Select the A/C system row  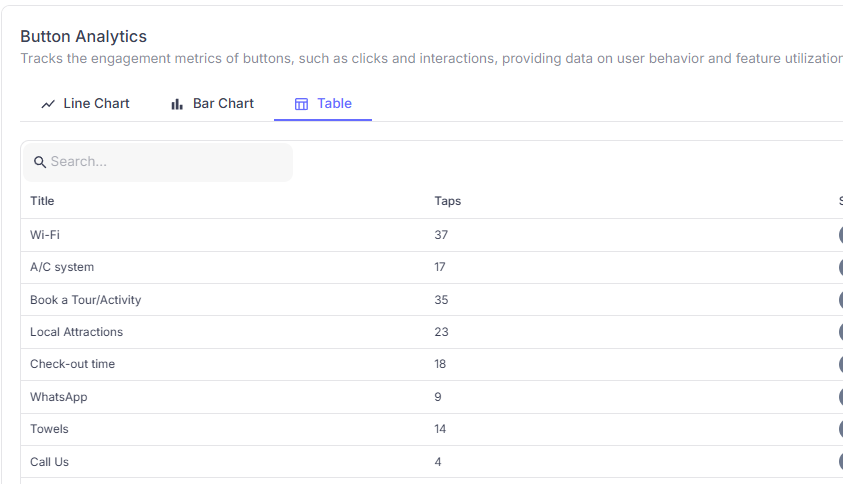[x=62, y=267]
